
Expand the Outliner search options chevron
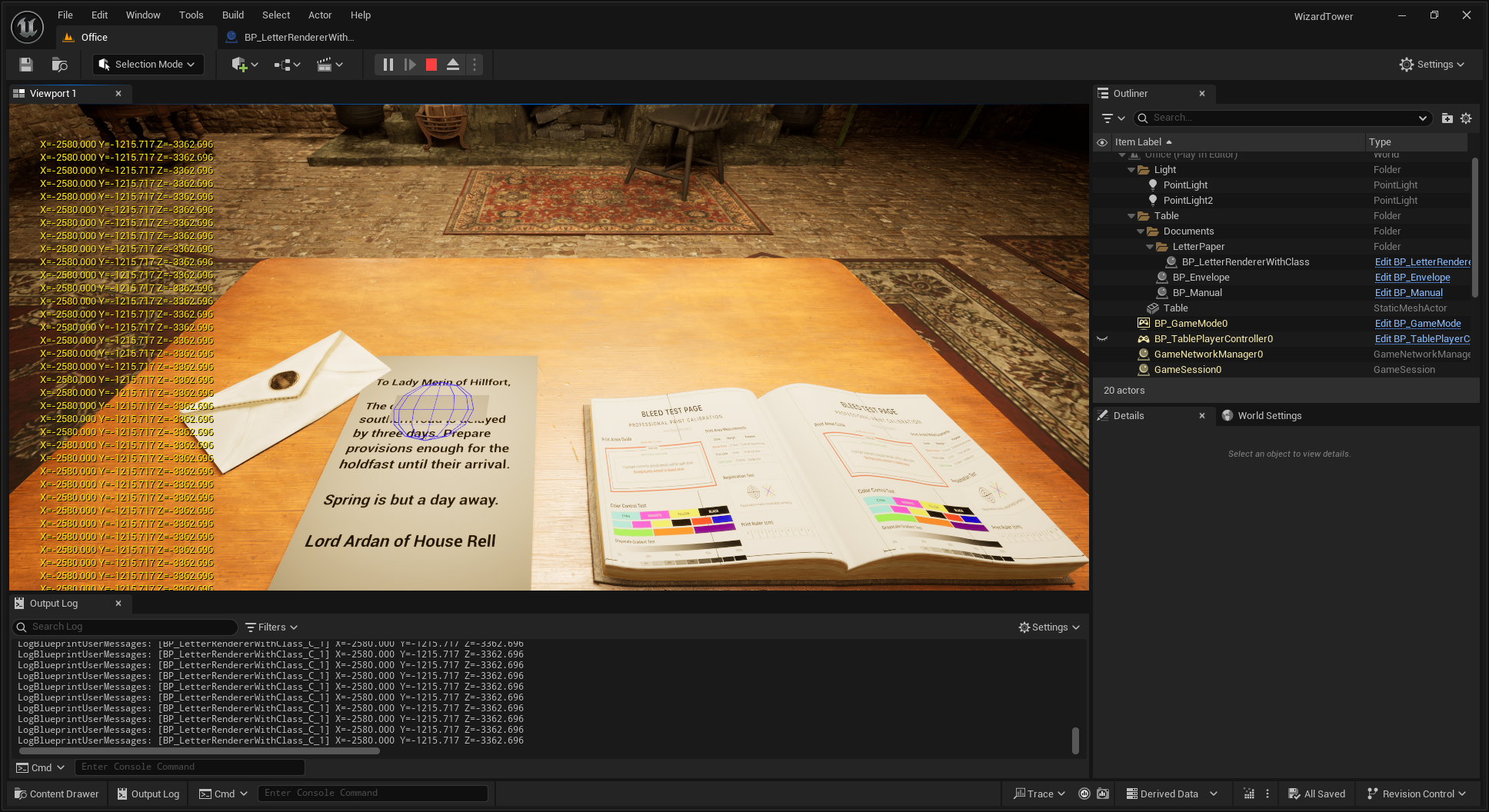coord(1422,118)
